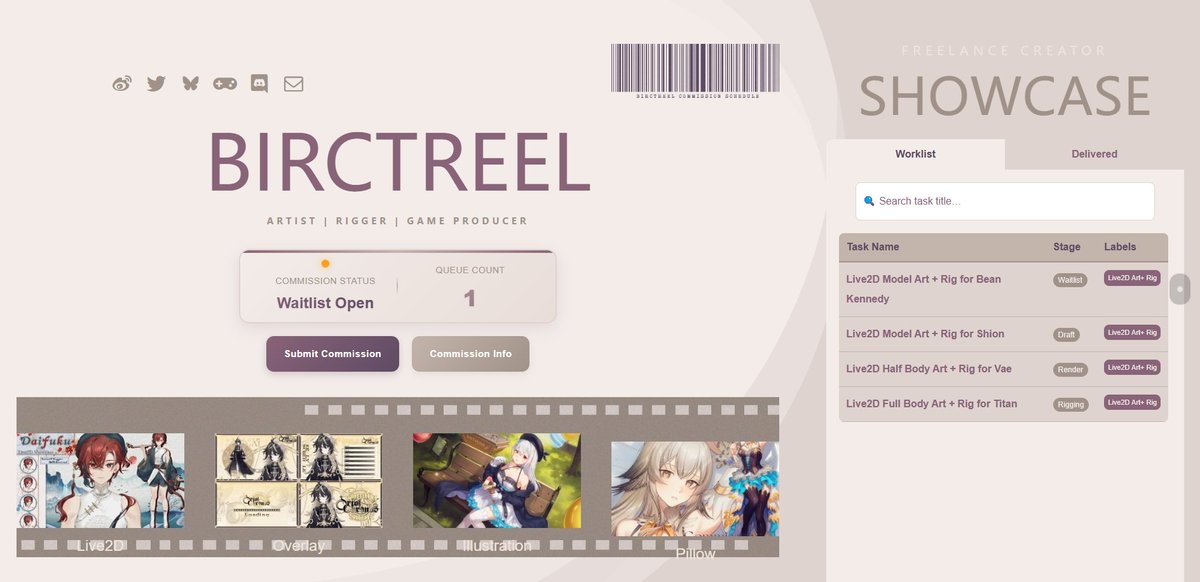Switch to the Delivered tab
1200x582 pixels.
pos(1094,154)
